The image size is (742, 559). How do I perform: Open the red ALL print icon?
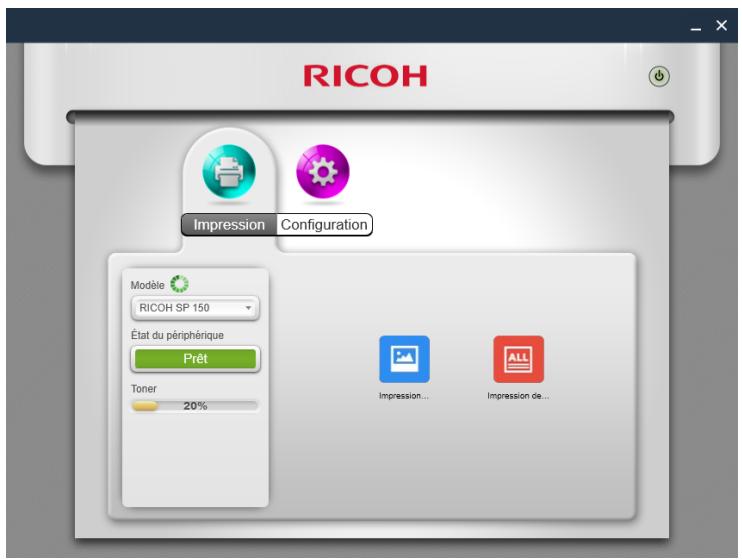point(519,359)
